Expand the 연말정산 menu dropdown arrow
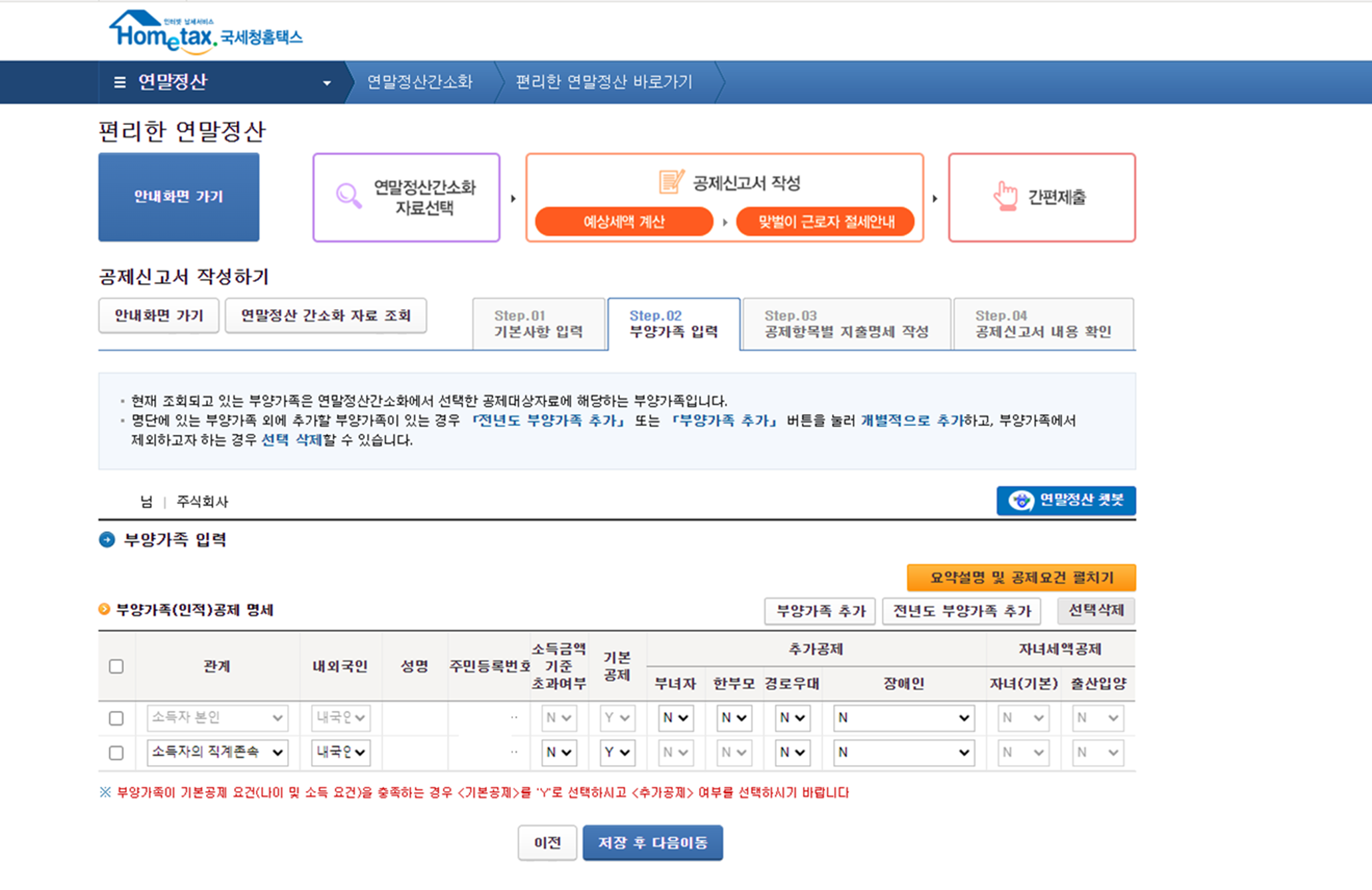Viewport: 1372px width, 890px height. pos(327,83)
